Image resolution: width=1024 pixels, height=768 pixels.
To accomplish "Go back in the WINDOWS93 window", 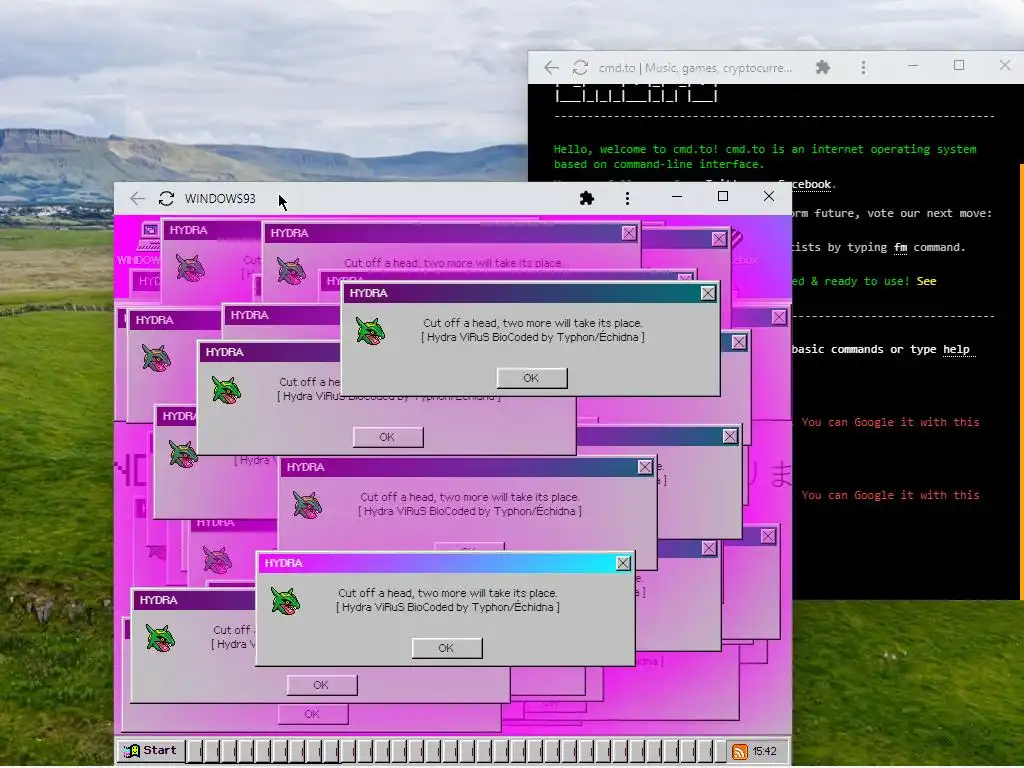I will pos(137,199).
